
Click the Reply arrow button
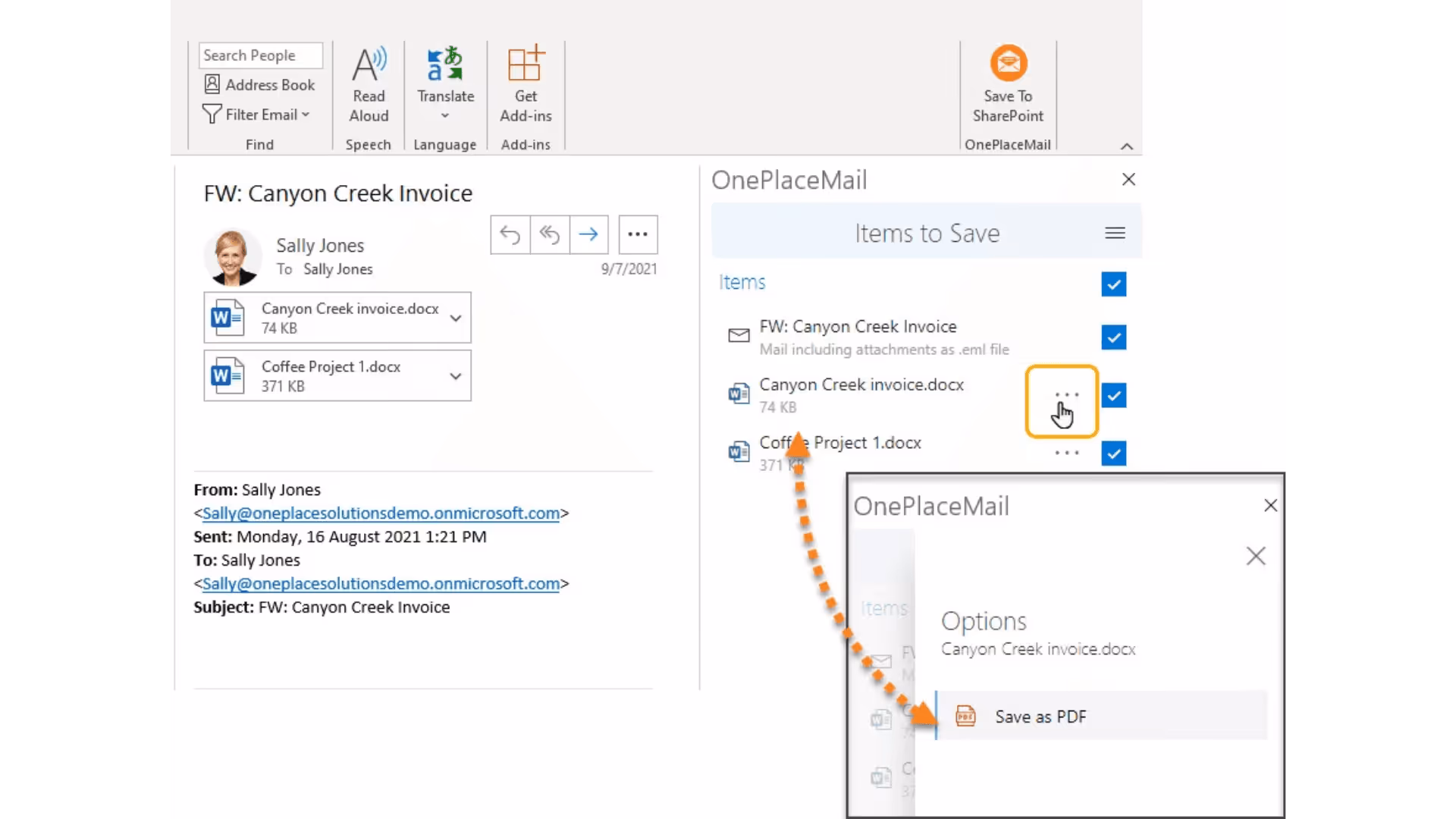[x=510, y=235]
